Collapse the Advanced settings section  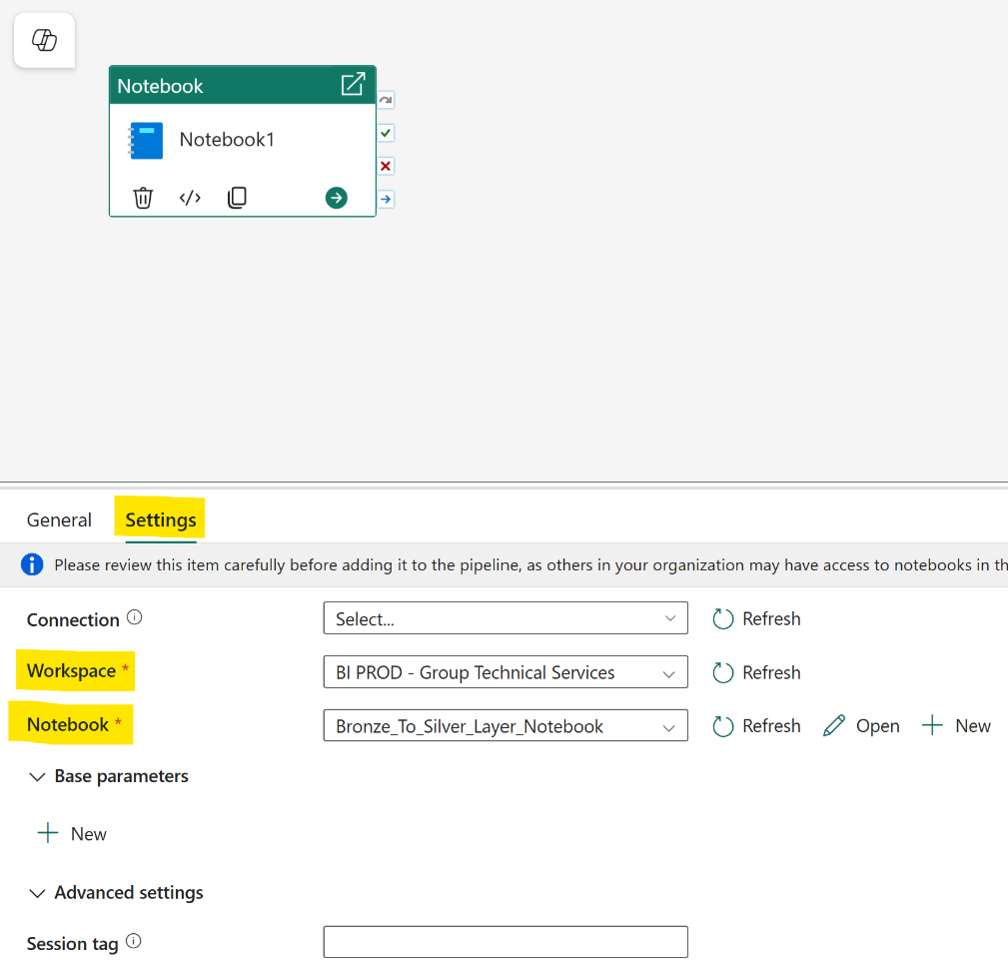[x=116, y=893]
